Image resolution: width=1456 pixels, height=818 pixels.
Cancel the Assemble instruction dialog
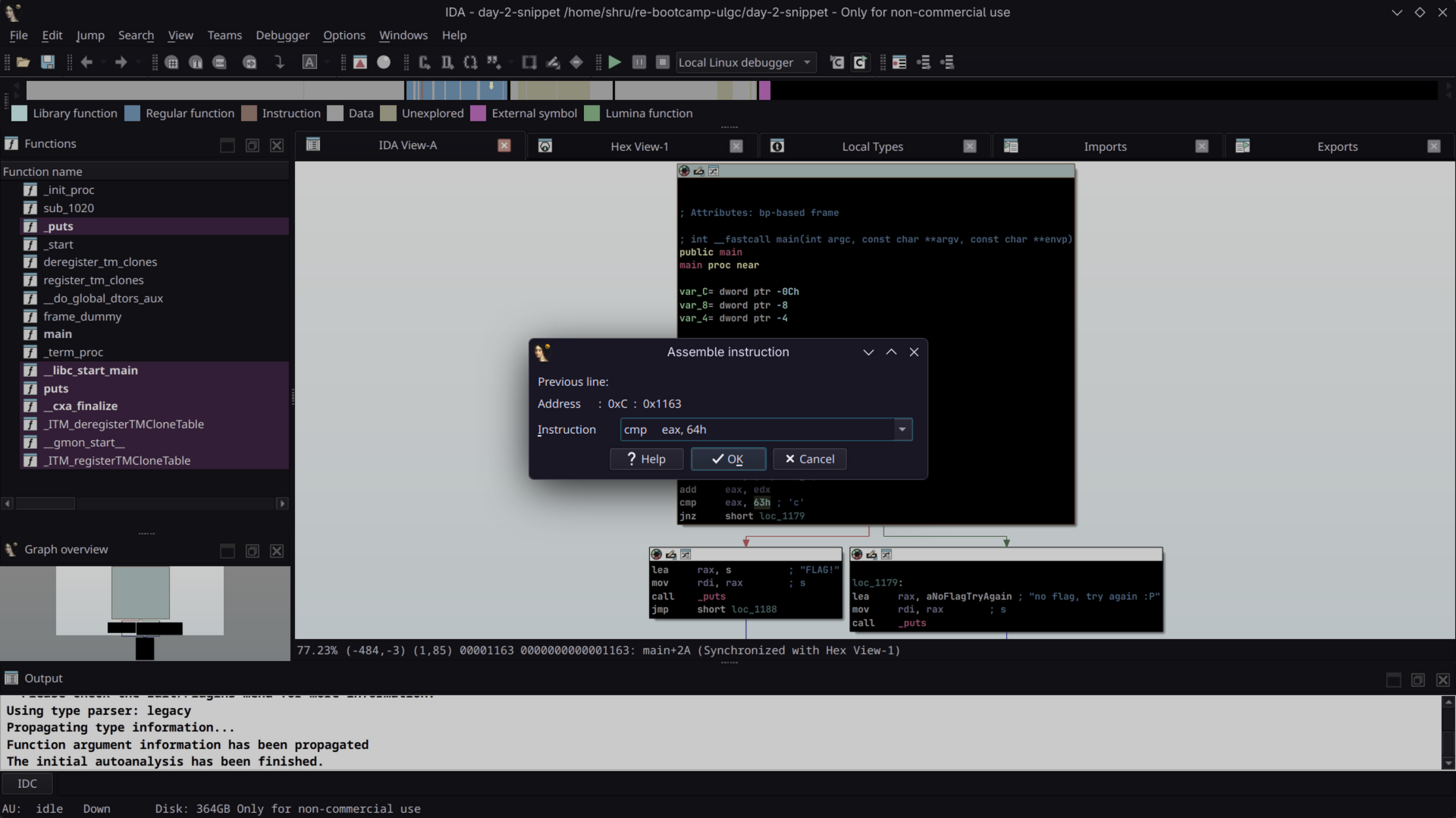(x=809, y=459)
